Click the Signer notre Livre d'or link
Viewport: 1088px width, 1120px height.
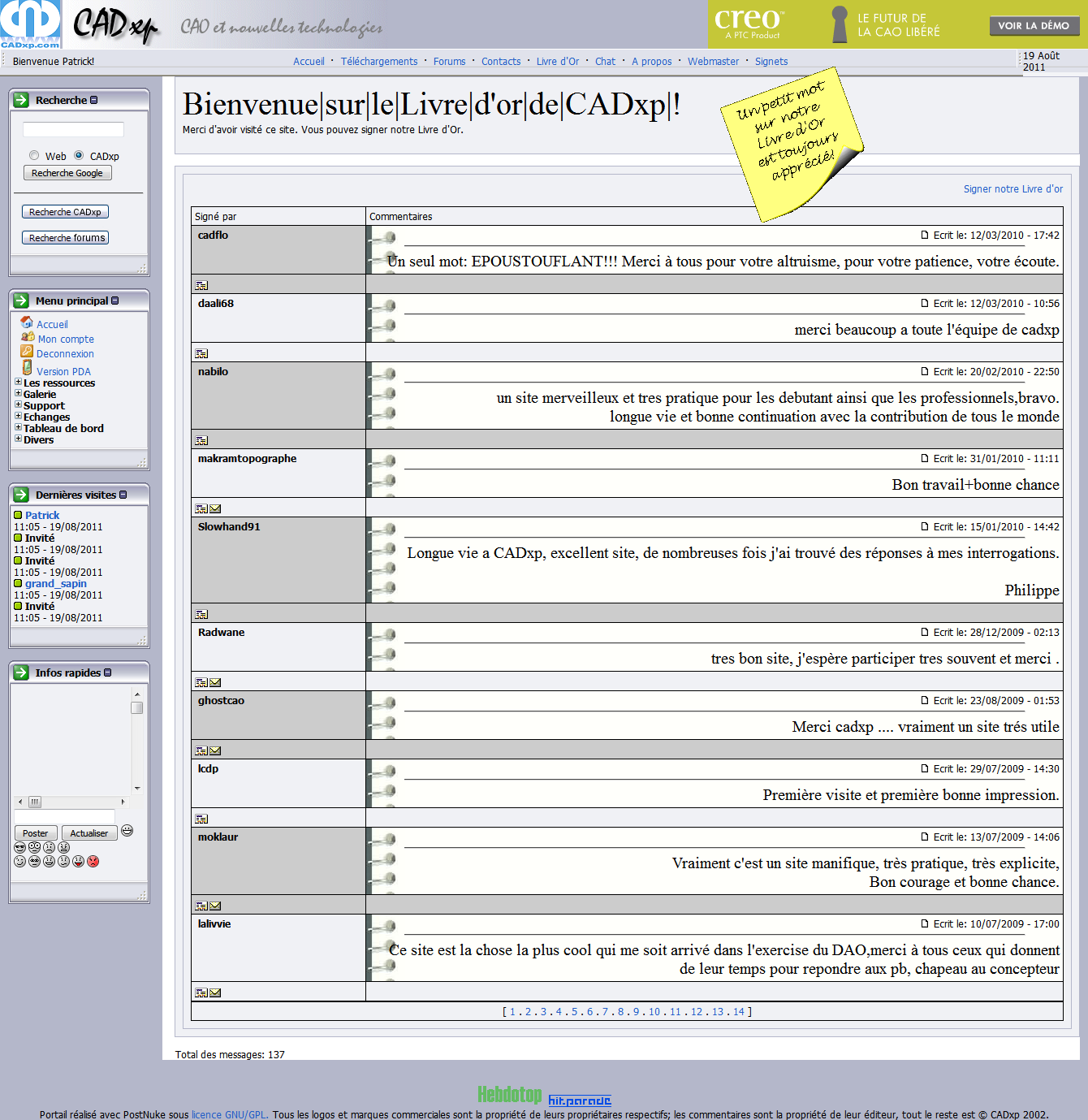[x=1012, y=189]
